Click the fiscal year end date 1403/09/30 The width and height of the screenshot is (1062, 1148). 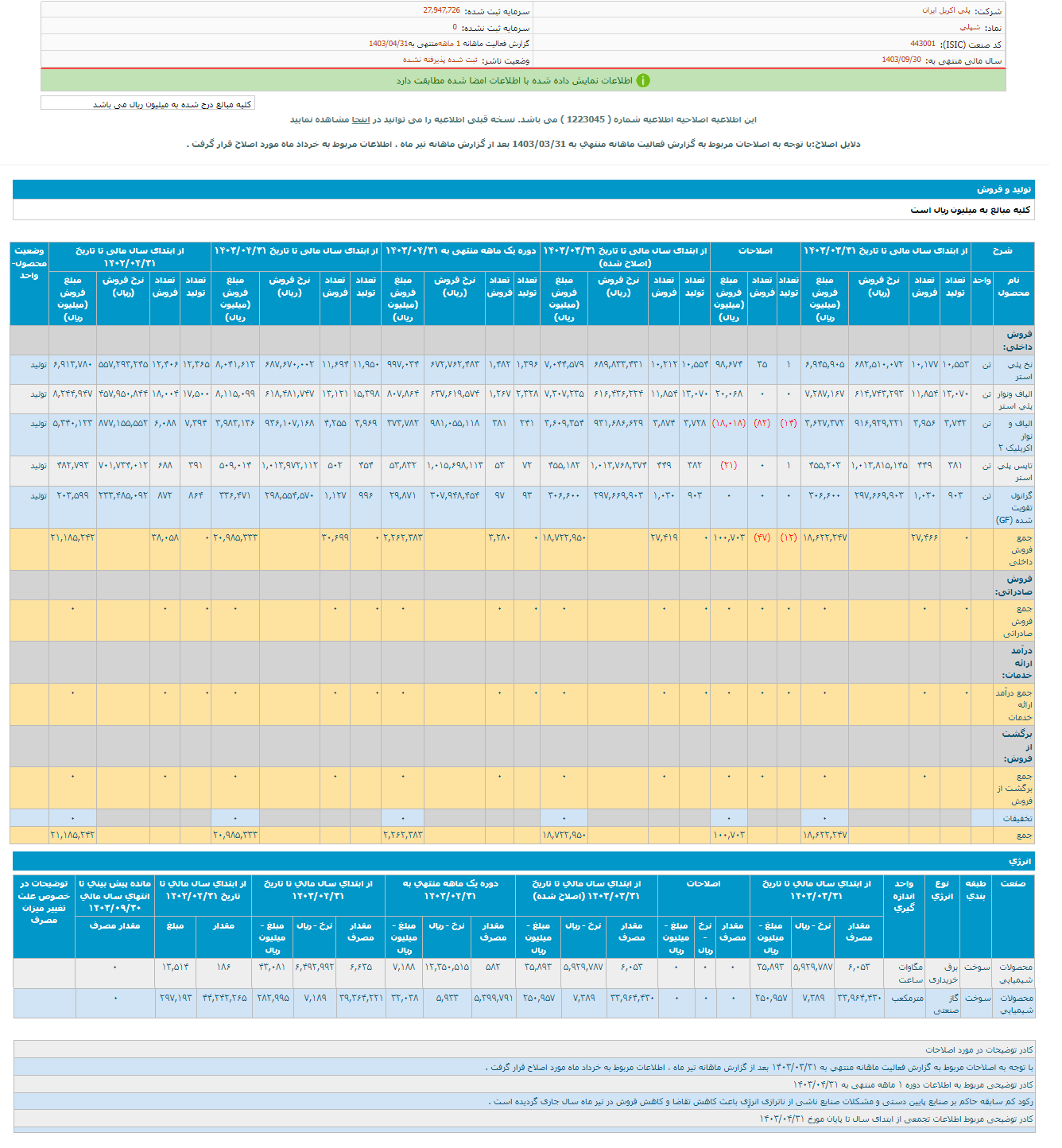901,60
